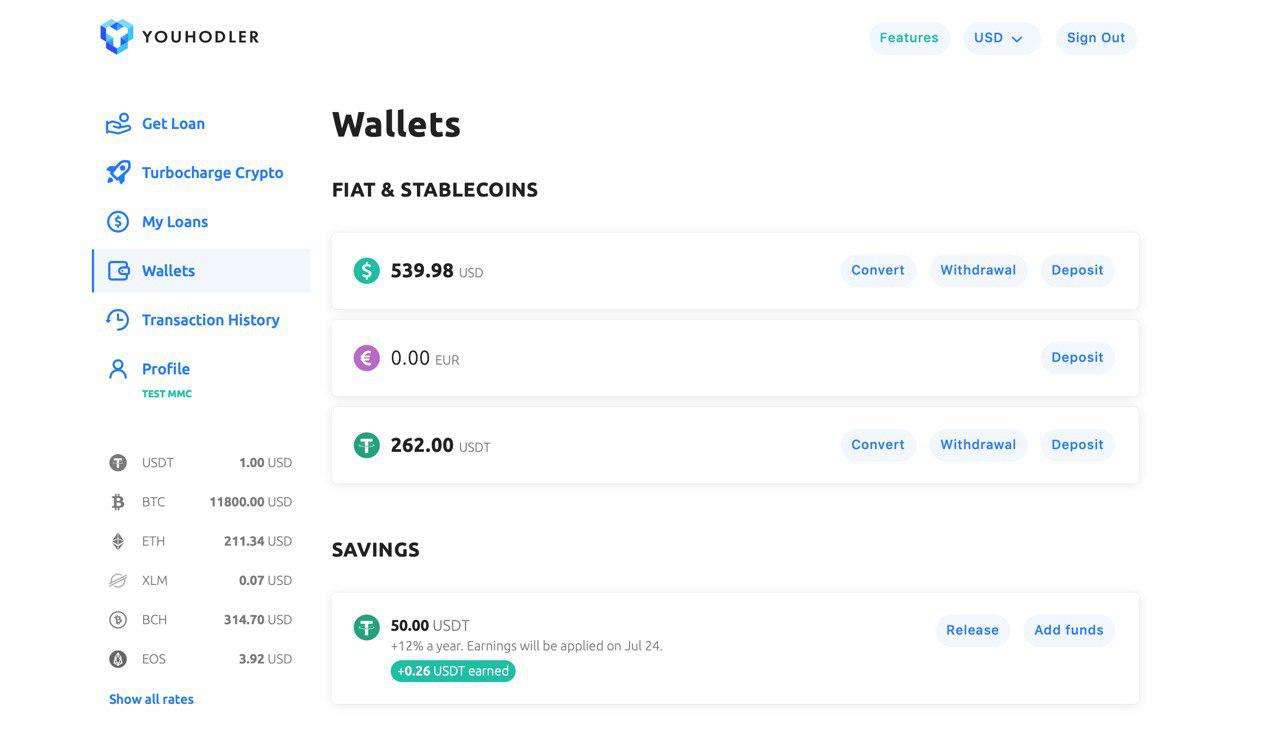
Task: Click the purple EUR wallet icon
Action: 367,358
